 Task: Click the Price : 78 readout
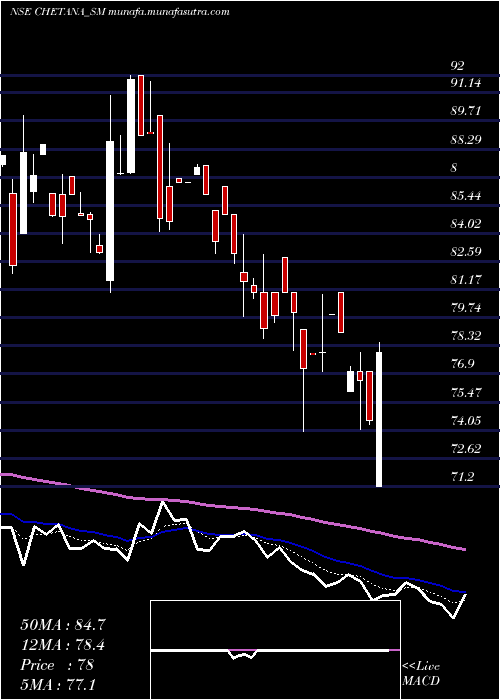(x=57, y=665)
